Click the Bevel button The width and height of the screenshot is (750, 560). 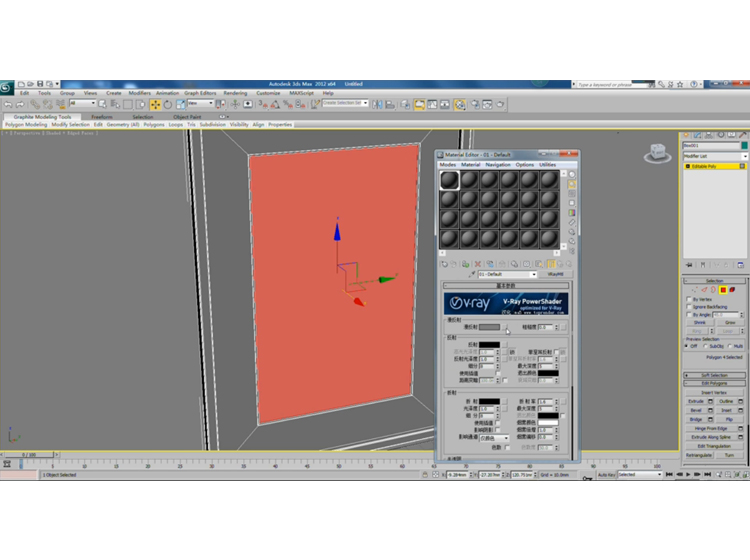(696, 410)
